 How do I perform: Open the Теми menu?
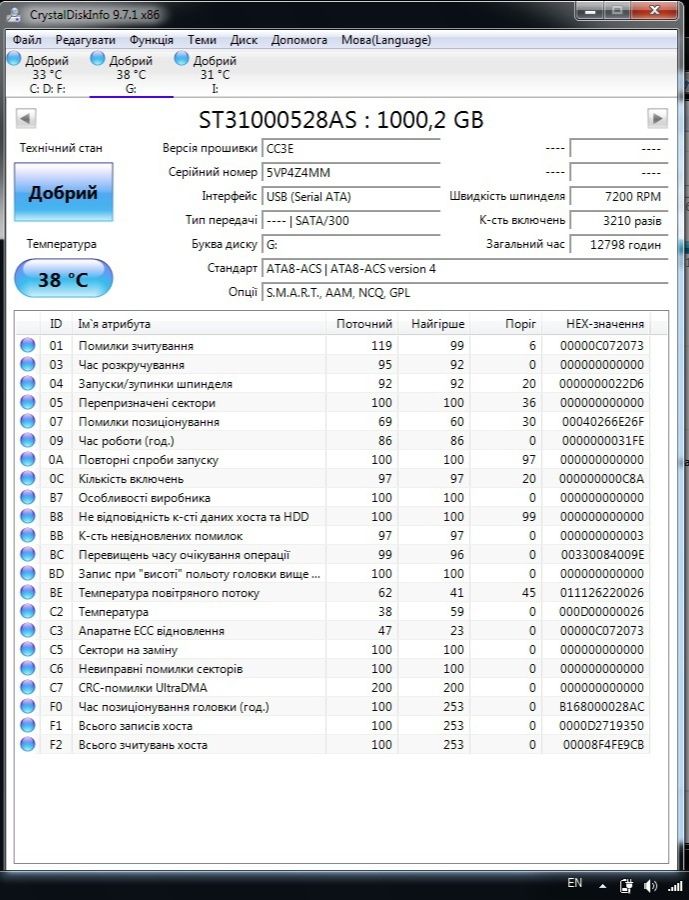202,40
